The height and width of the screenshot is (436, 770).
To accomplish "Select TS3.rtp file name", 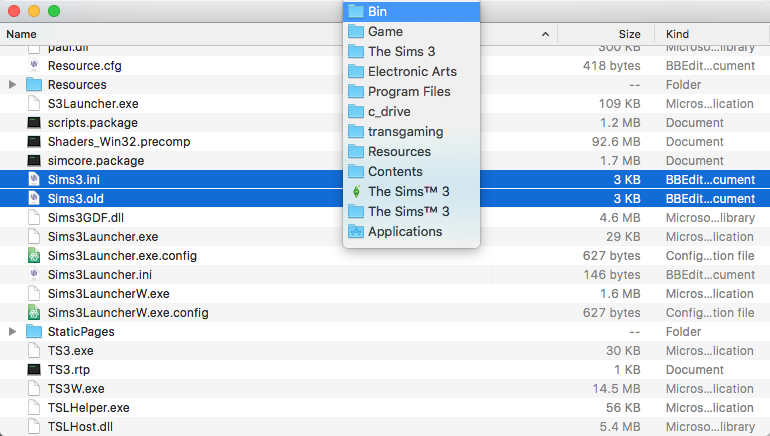I will [69, 370].
